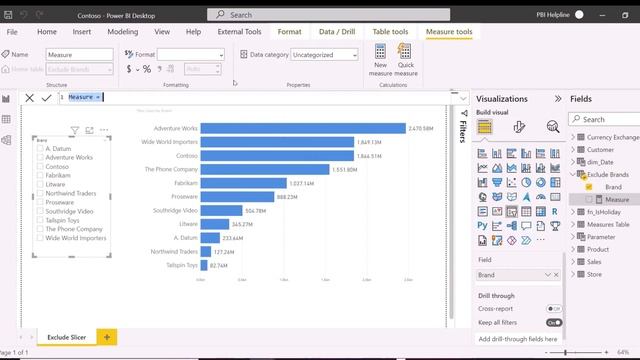Remove Brand from the Field well
The width and height of the screenshot is (640, 360).
[x=556, y=275]
